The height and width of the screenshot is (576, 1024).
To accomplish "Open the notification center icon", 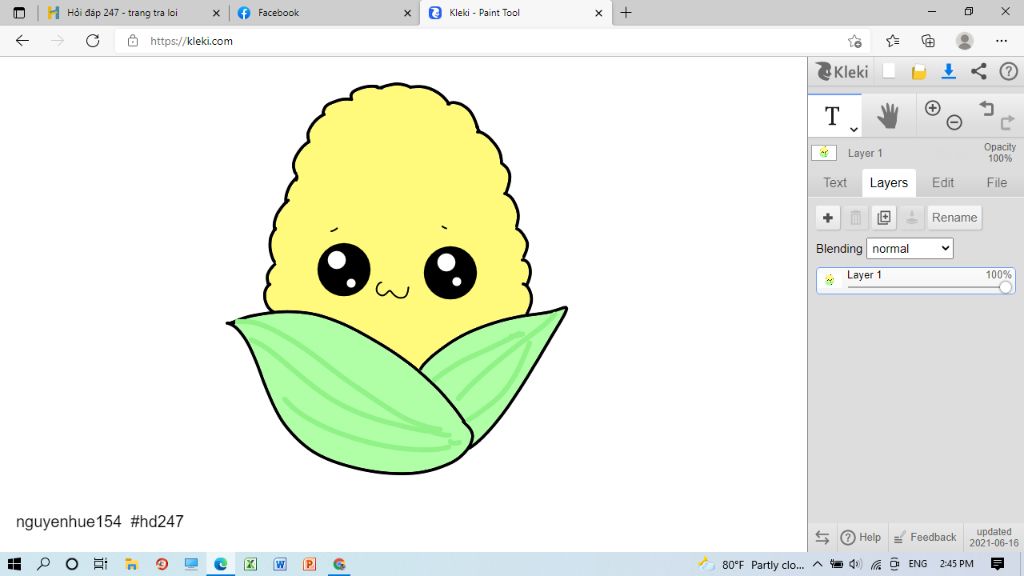I will tap(997, 564).
